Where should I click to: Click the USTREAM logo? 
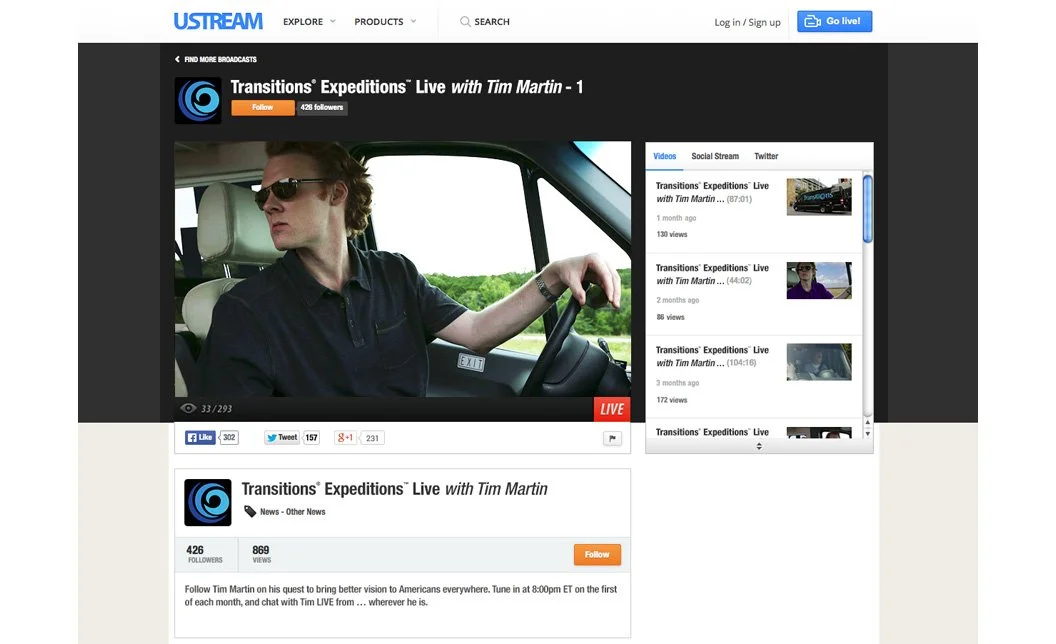point(218,22)
